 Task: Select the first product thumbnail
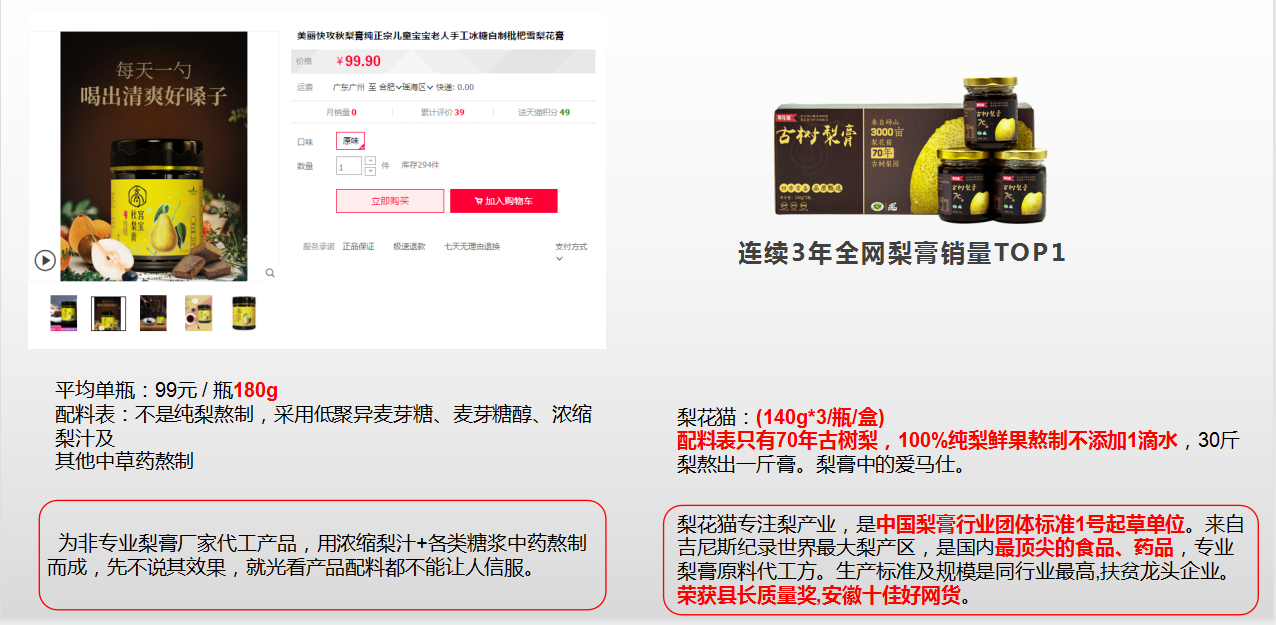click(64, 313)
